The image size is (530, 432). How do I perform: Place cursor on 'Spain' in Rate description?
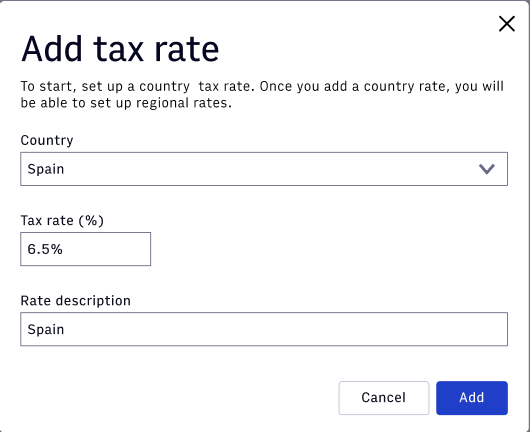click(x=46, y=329)
